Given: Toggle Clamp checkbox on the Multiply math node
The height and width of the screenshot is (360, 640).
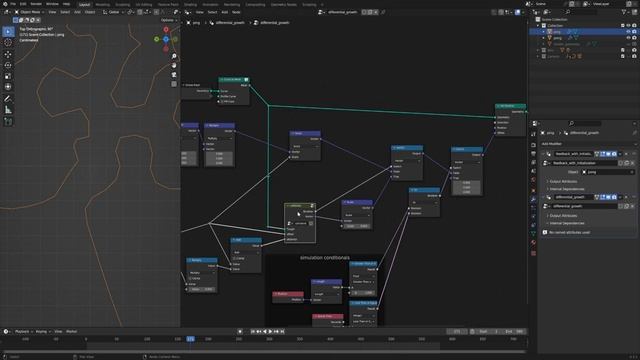Looking at the screenshot, I should pos(191,278).
